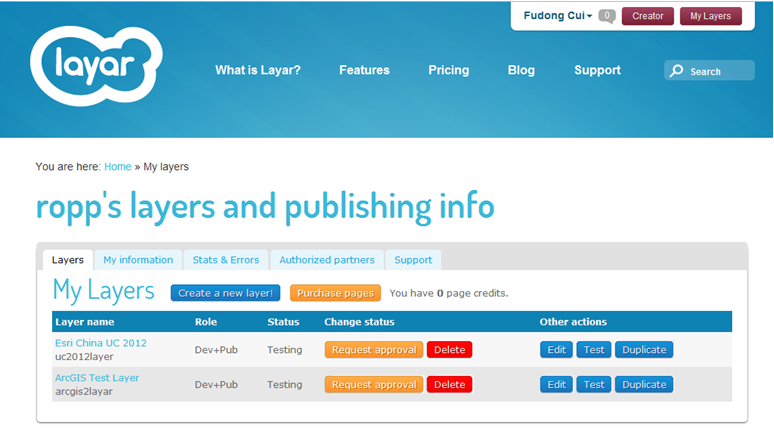Switch to the Stats & Errors tab

[226, 260]
